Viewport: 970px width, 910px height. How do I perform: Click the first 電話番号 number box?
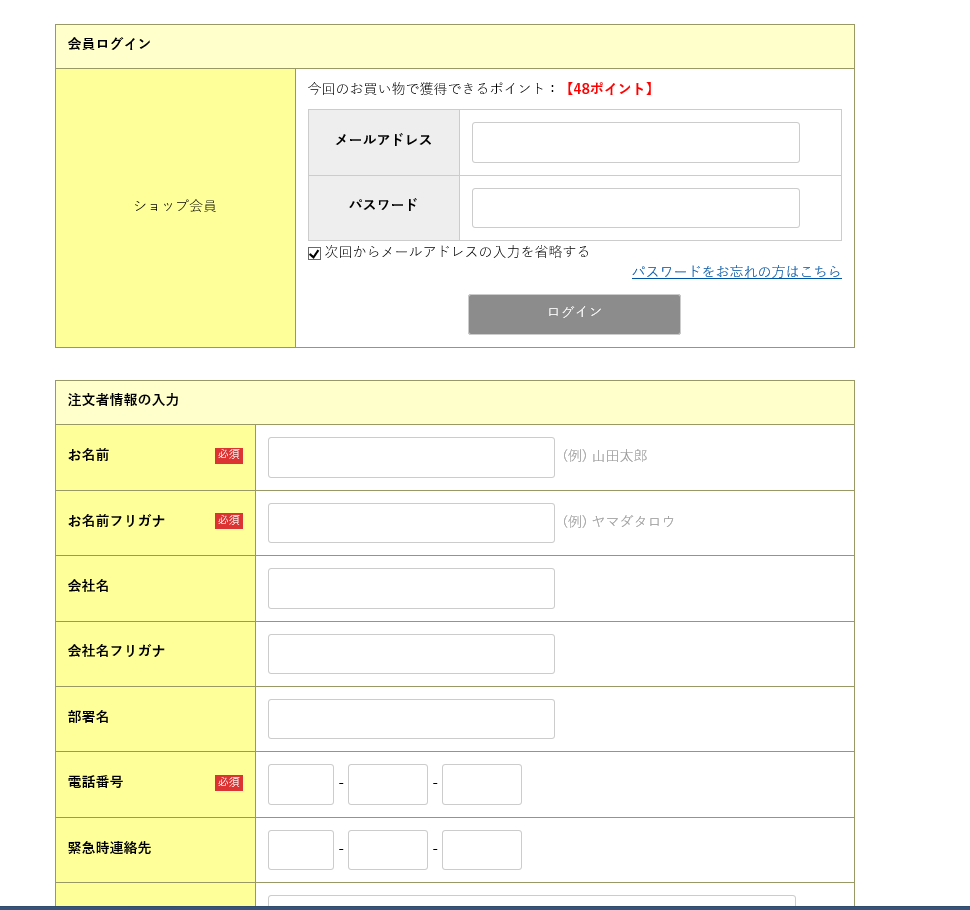[x=300, y=784]
